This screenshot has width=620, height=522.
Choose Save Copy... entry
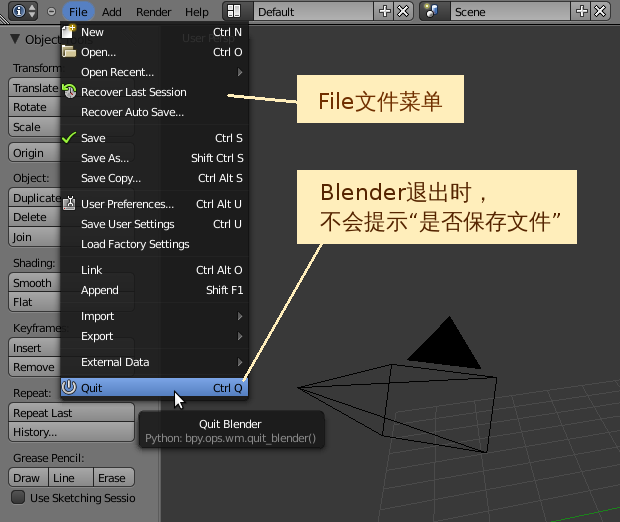[154, 178]
